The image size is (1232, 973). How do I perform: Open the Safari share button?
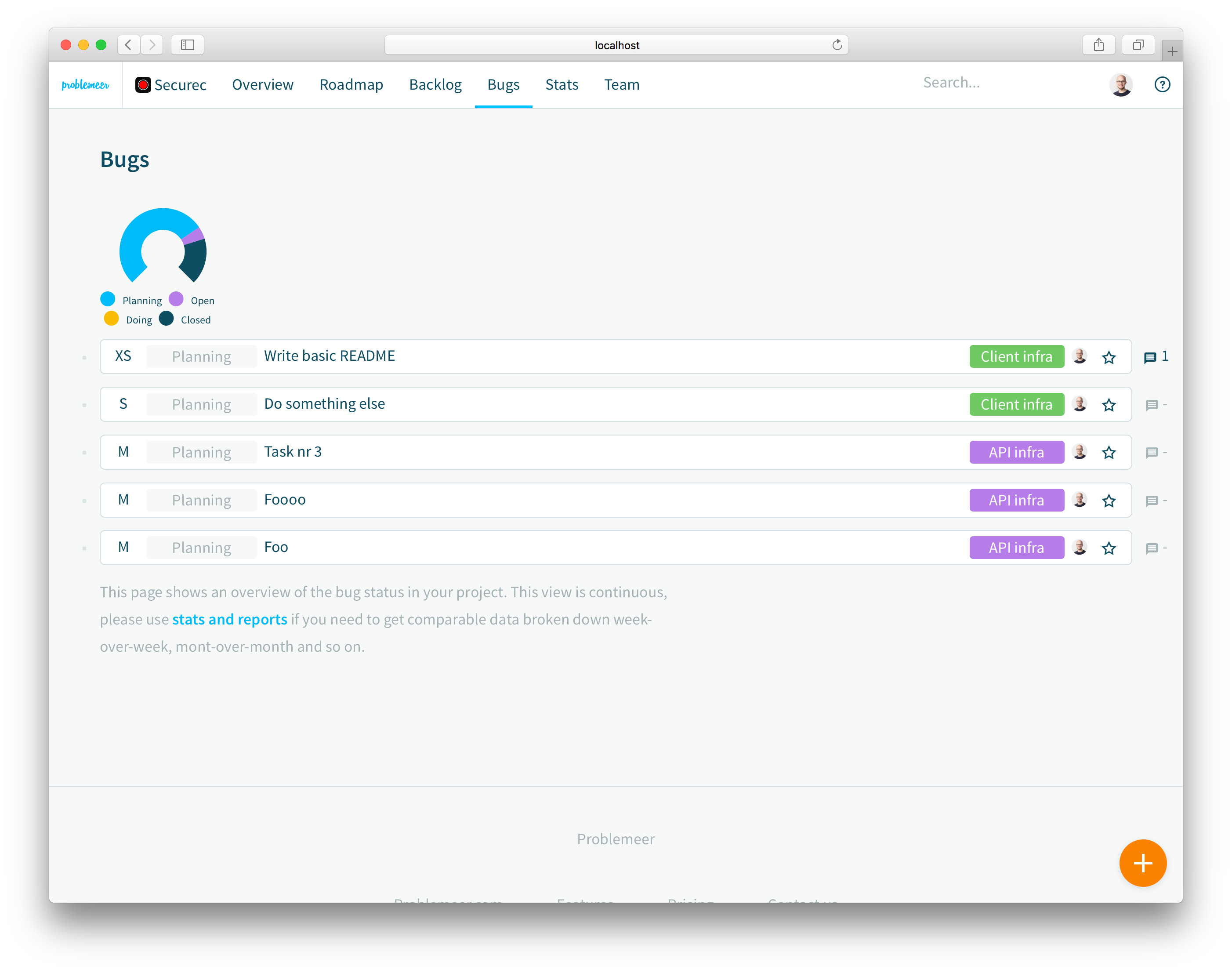(x=1099, y=44)
